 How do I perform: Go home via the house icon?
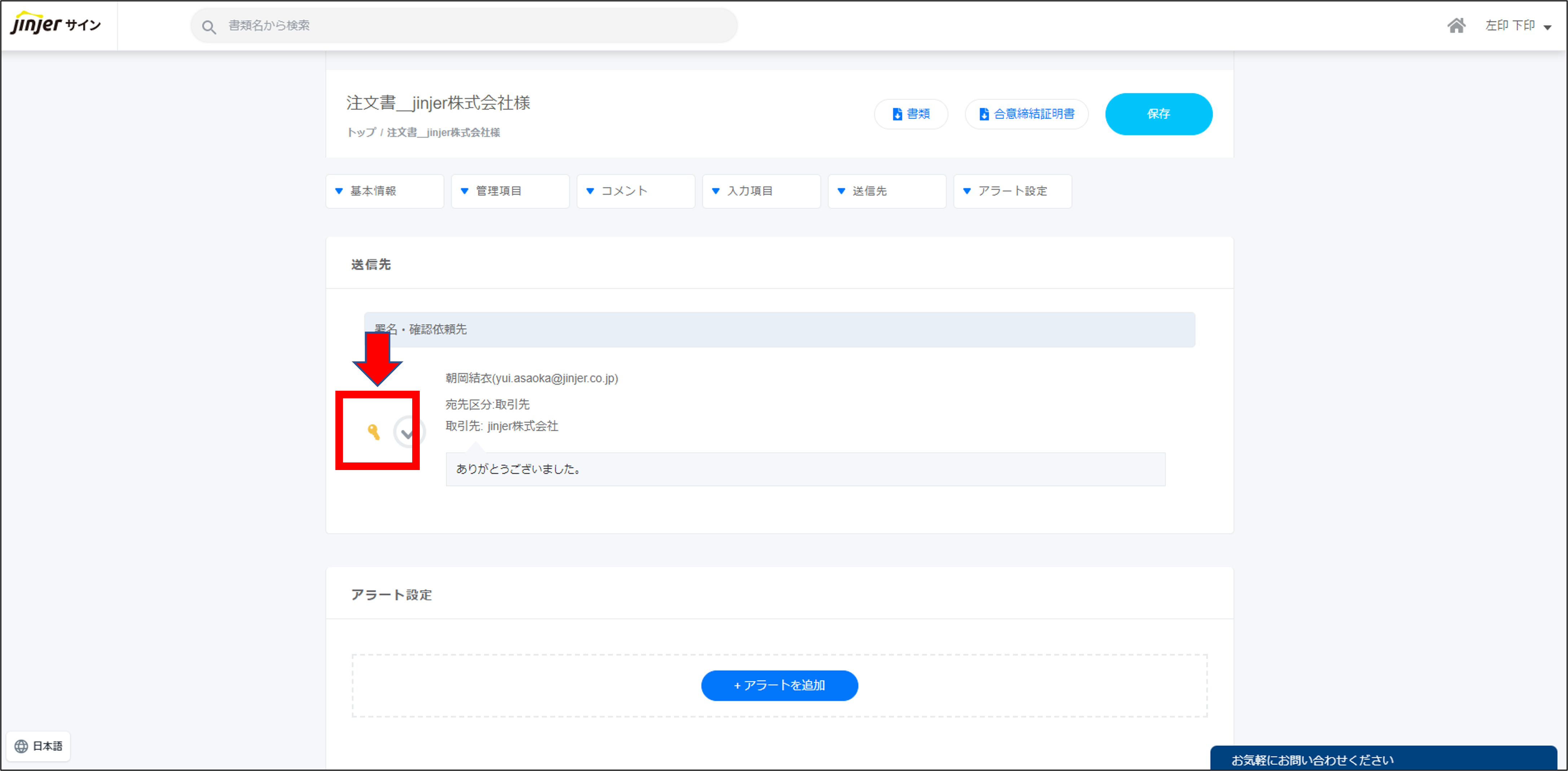(x=1456, y=26)
